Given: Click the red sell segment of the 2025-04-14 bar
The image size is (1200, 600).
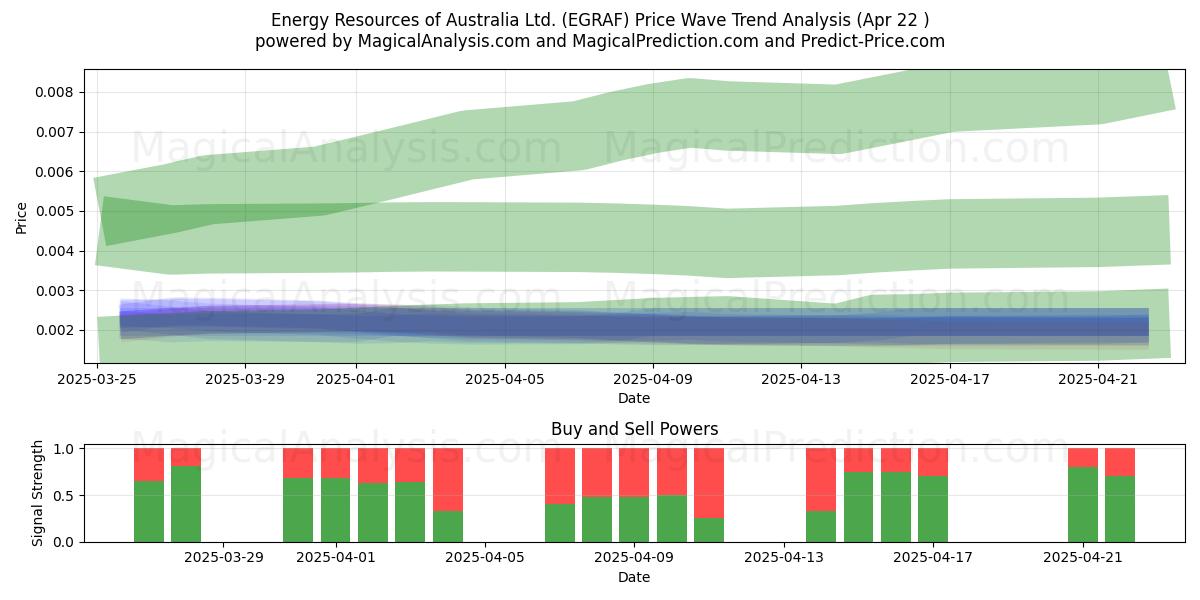Looking at the screenshot, I should coord(821,480).
